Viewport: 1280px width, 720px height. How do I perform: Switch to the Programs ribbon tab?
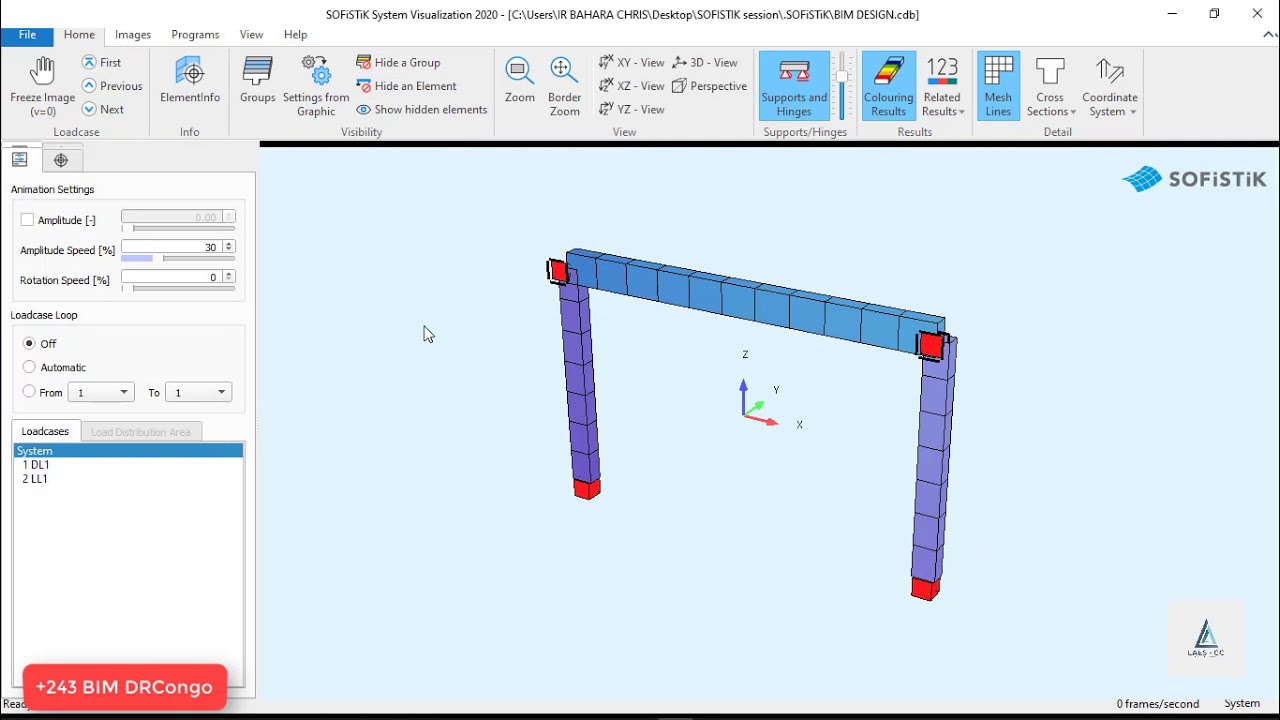click(x=195, y=35)
